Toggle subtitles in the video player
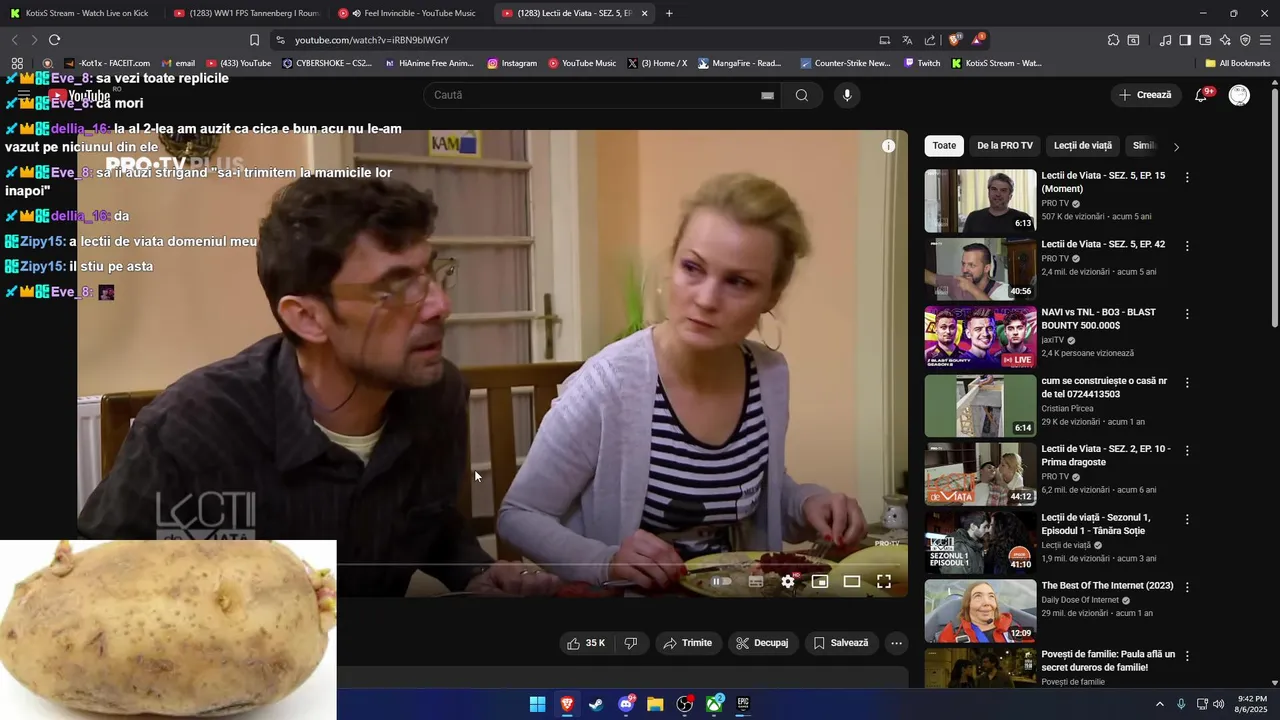This screenshot has height=720, width=1280. click(756, 581)
